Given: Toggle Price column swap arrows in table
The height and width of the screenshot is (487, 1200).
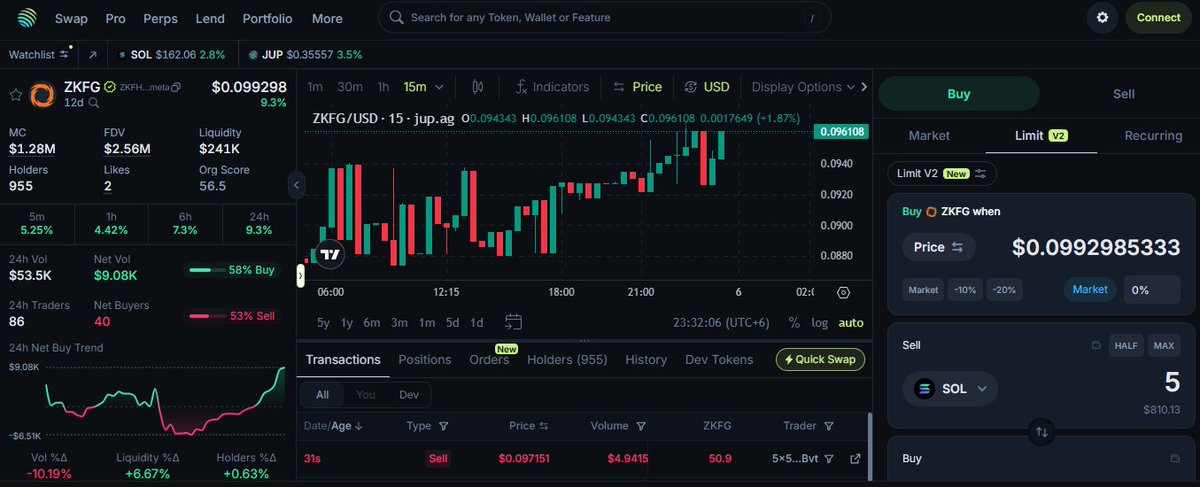Looking at the screenshot, I should click(x=544, y=425).
